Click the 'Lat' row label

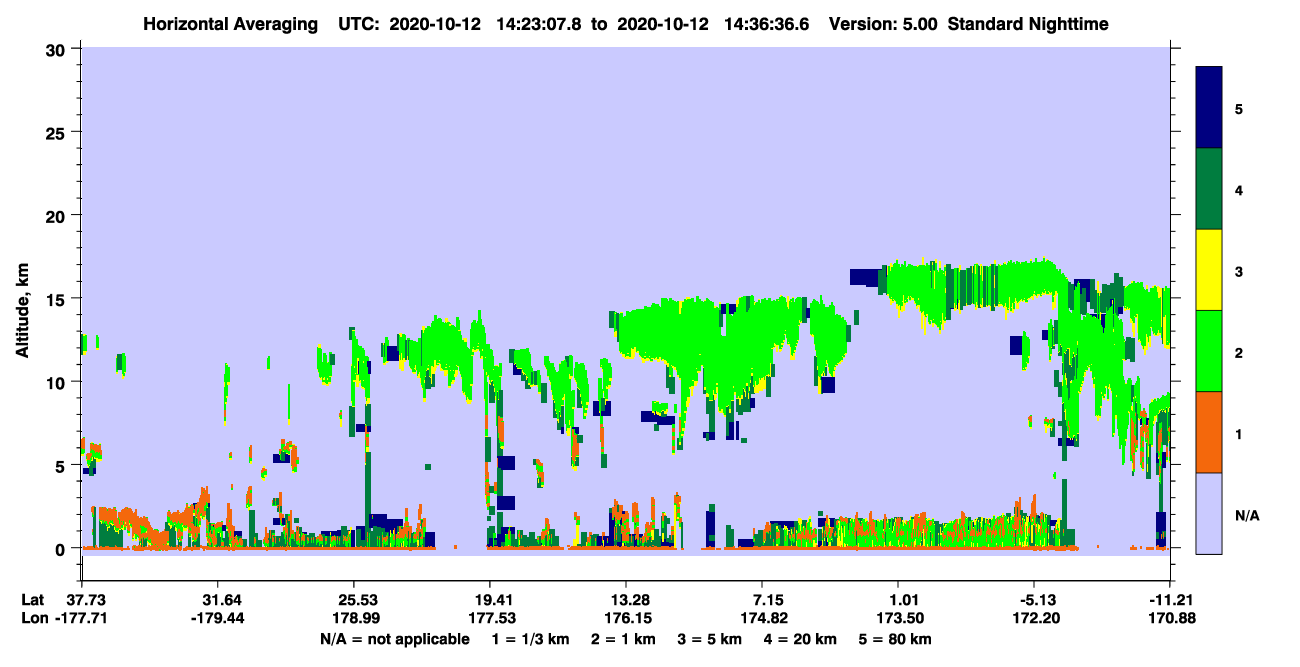pyautogui.click(x=33, y=600)
